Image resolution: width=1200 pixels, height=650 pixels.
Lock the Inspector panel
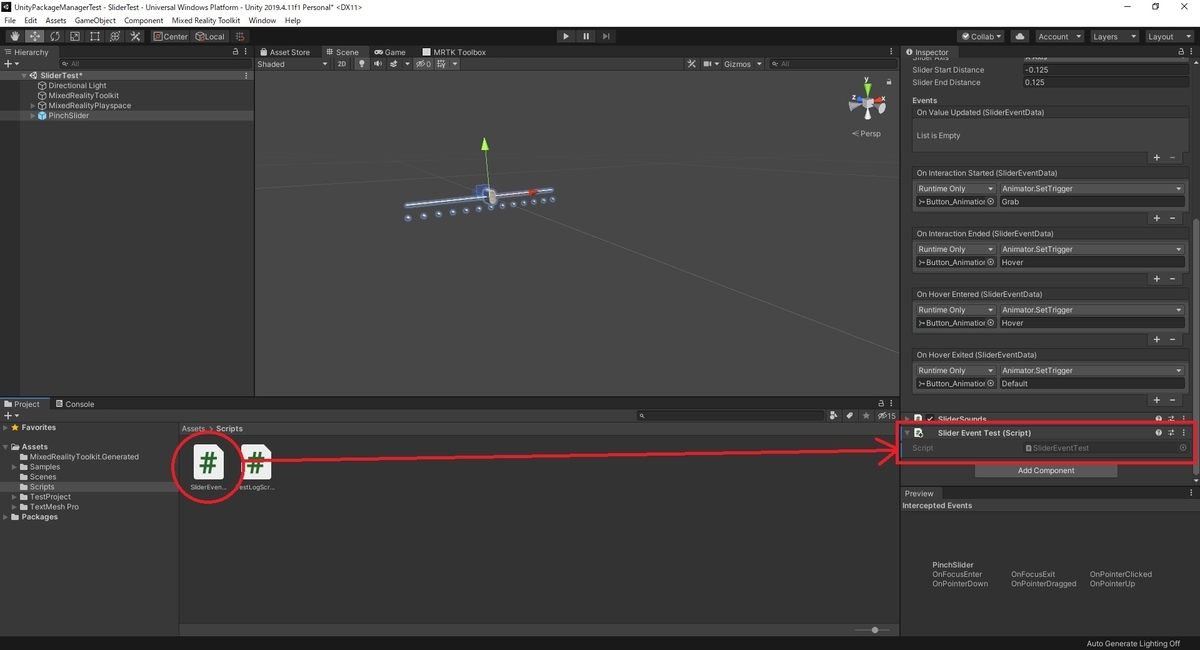tap(1180, 52)
